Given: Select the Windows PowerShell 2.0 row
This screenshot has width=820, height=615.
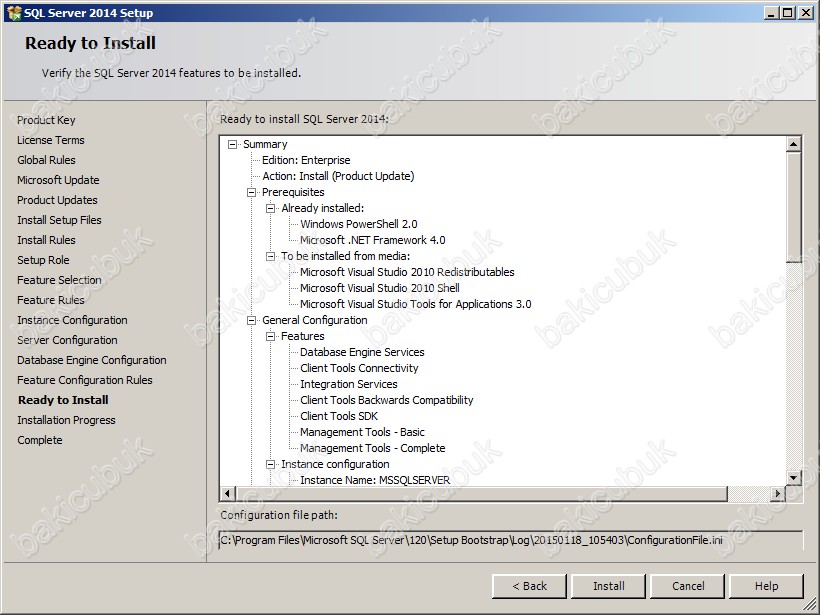Looking at the screenshot, I should pos(359,224).
